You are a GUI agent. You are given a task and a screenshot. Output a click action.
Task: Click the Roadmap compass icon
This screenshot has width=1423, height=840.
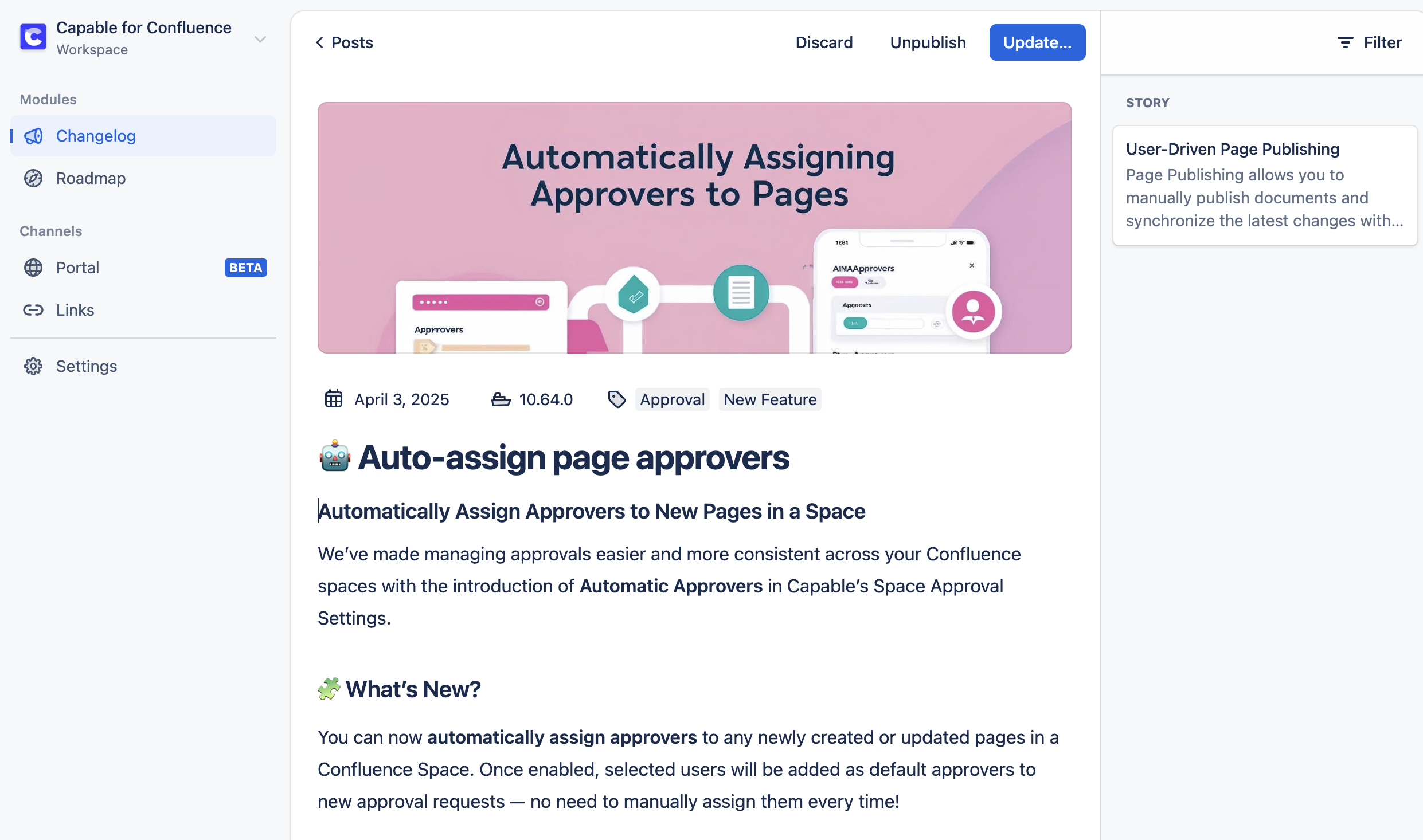pos(33,178)
